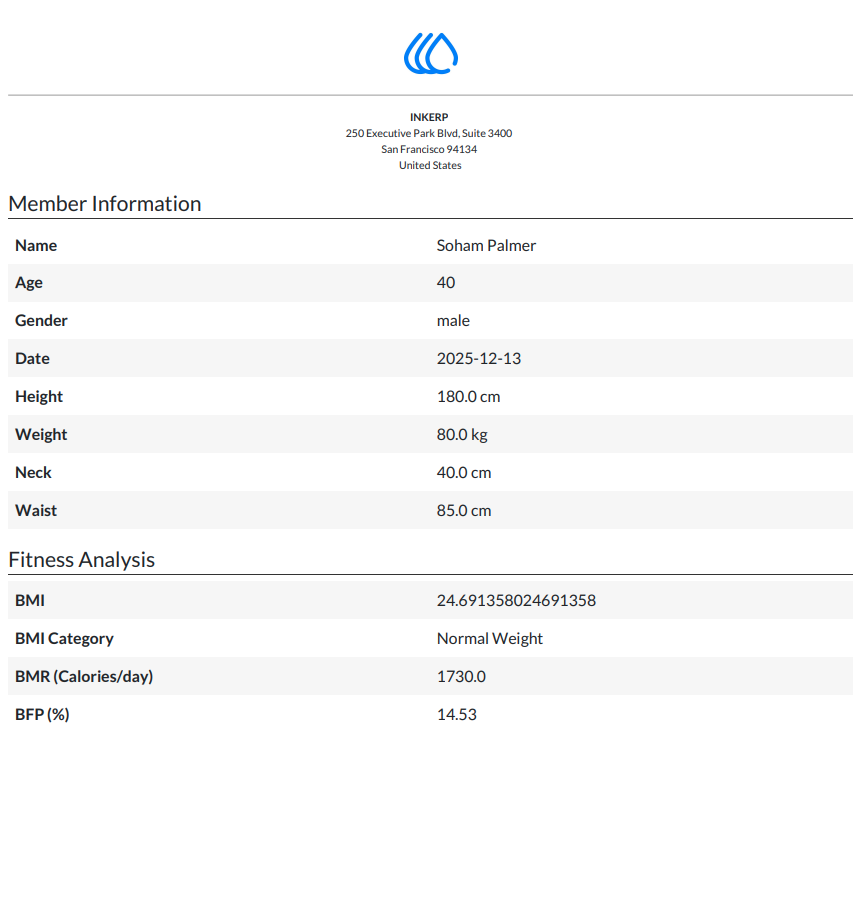Select the BMI value 24.691358024691358
Screen dimensions: 863x924
[x=516, y=600]
